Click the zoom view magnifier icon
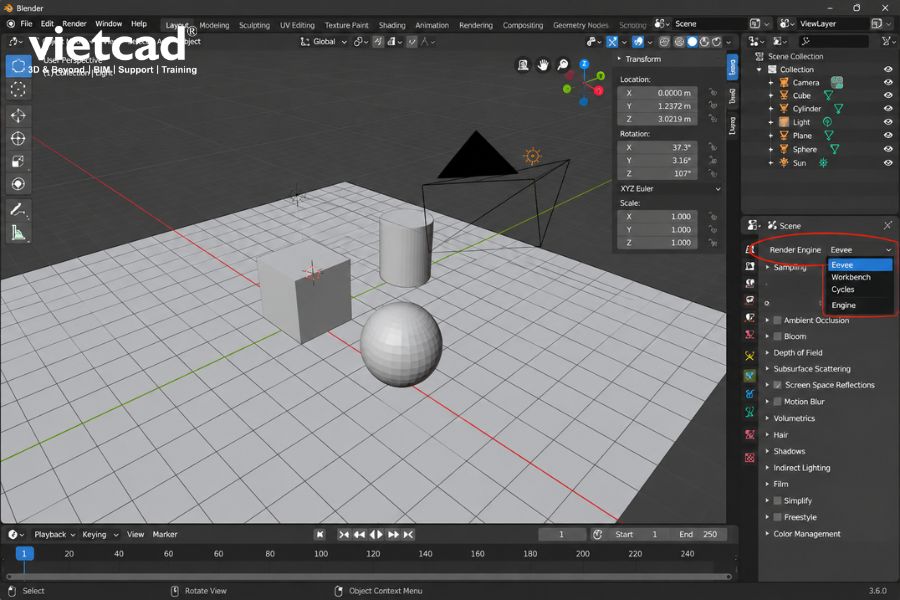Screen dimensions: 900x600 click(563, 65)
